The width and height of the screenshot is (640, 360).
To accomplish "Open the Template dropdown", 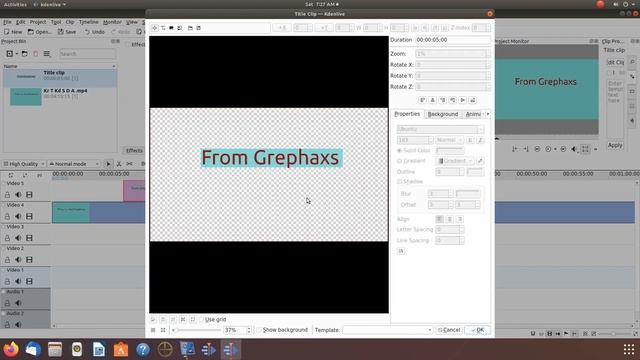I will tap(387, 330).
